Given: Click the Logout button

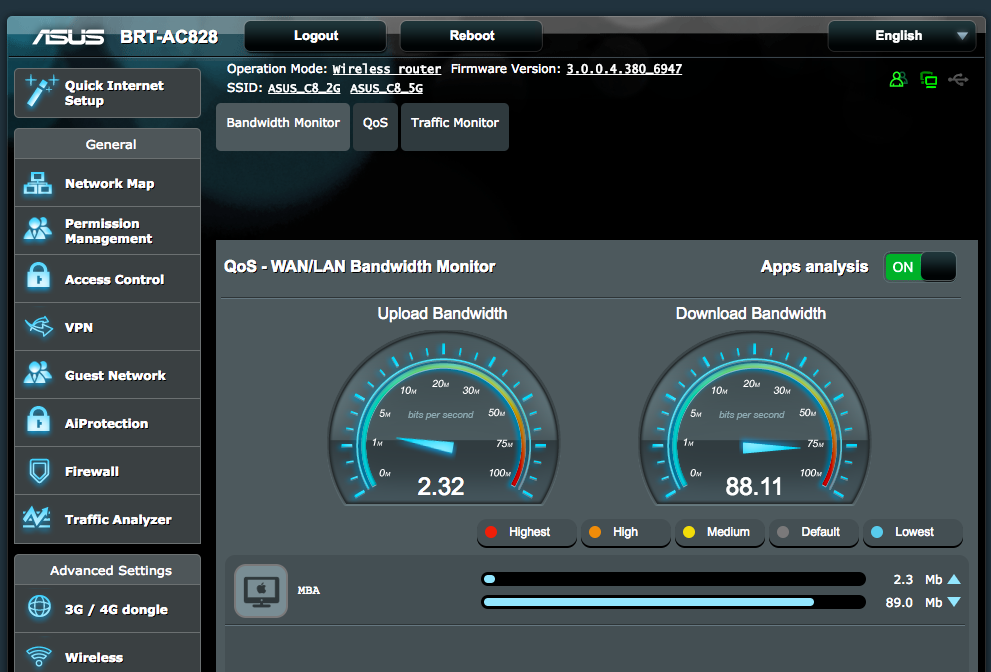Looking at the screenshot, I should click(x=316, y=36).
